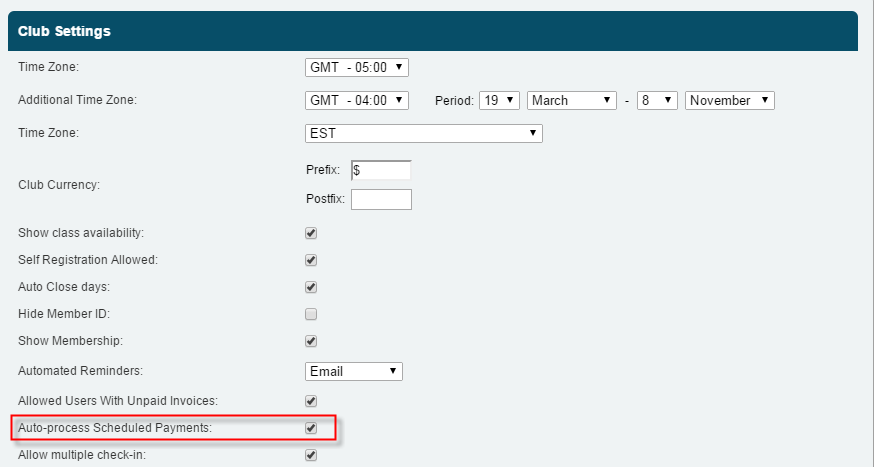Open the EST time zone dropdown
Viewport: 879px width, 467px height.
coord(423,133)
